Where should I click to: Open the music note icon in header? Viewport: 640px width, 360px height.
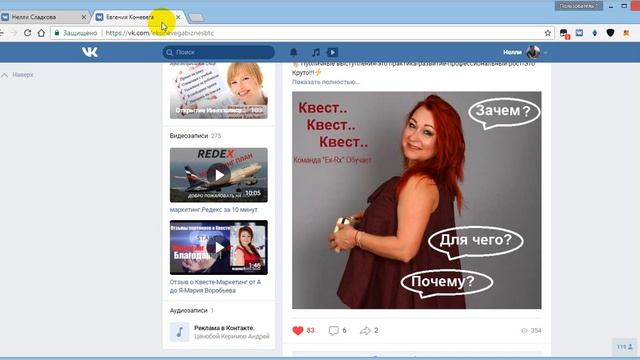pos(316,52)
